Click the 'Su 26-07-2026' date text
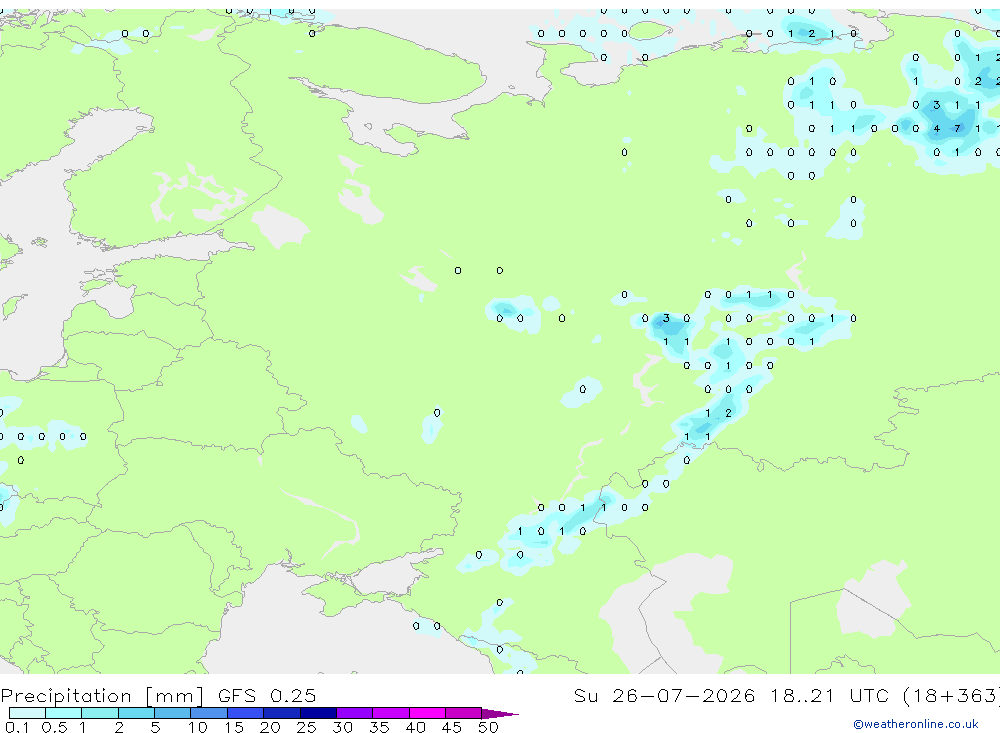Viewport: 1000px width, 733px height. 664,695
